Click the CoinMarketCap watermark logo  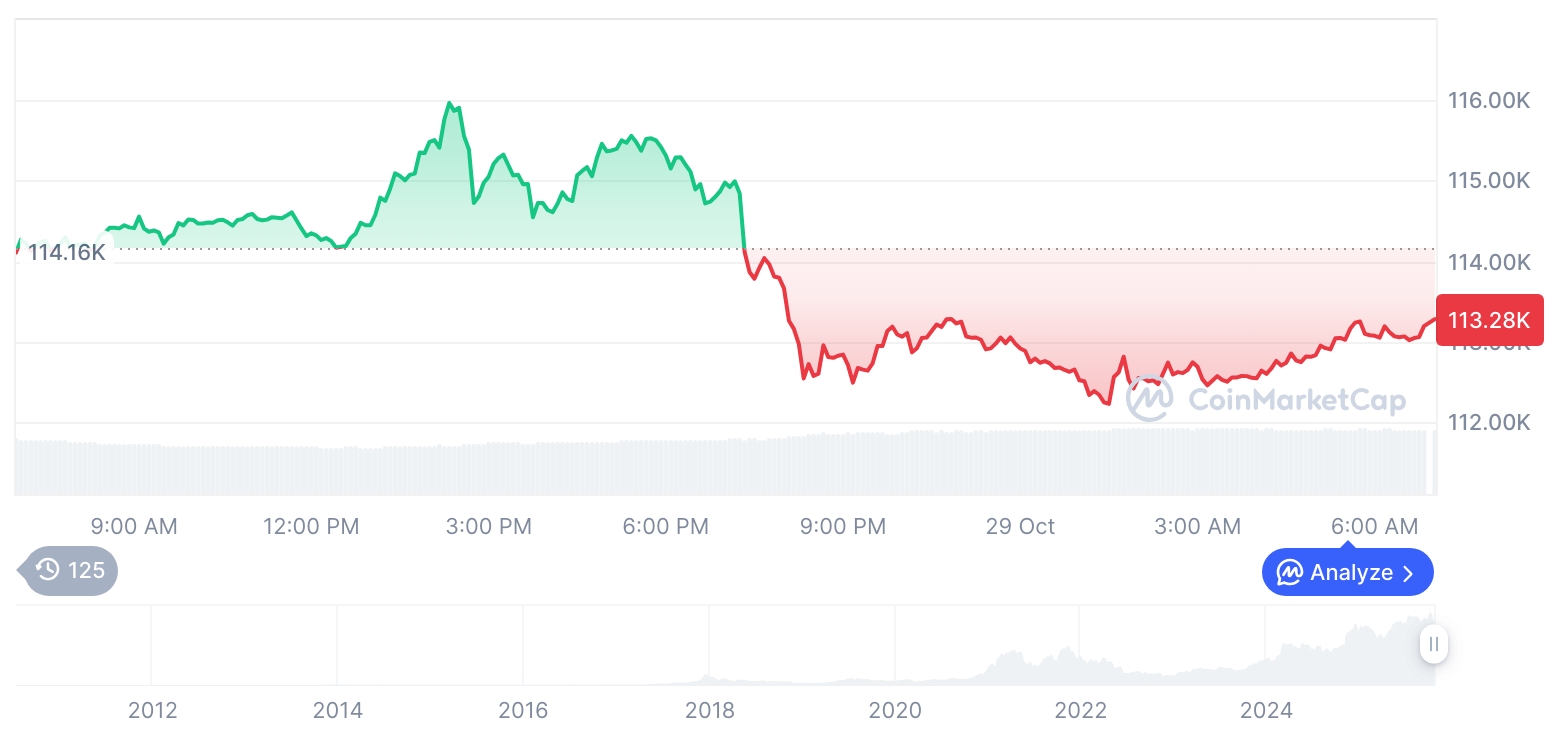pyautogui.click(x=1148, y=399)
